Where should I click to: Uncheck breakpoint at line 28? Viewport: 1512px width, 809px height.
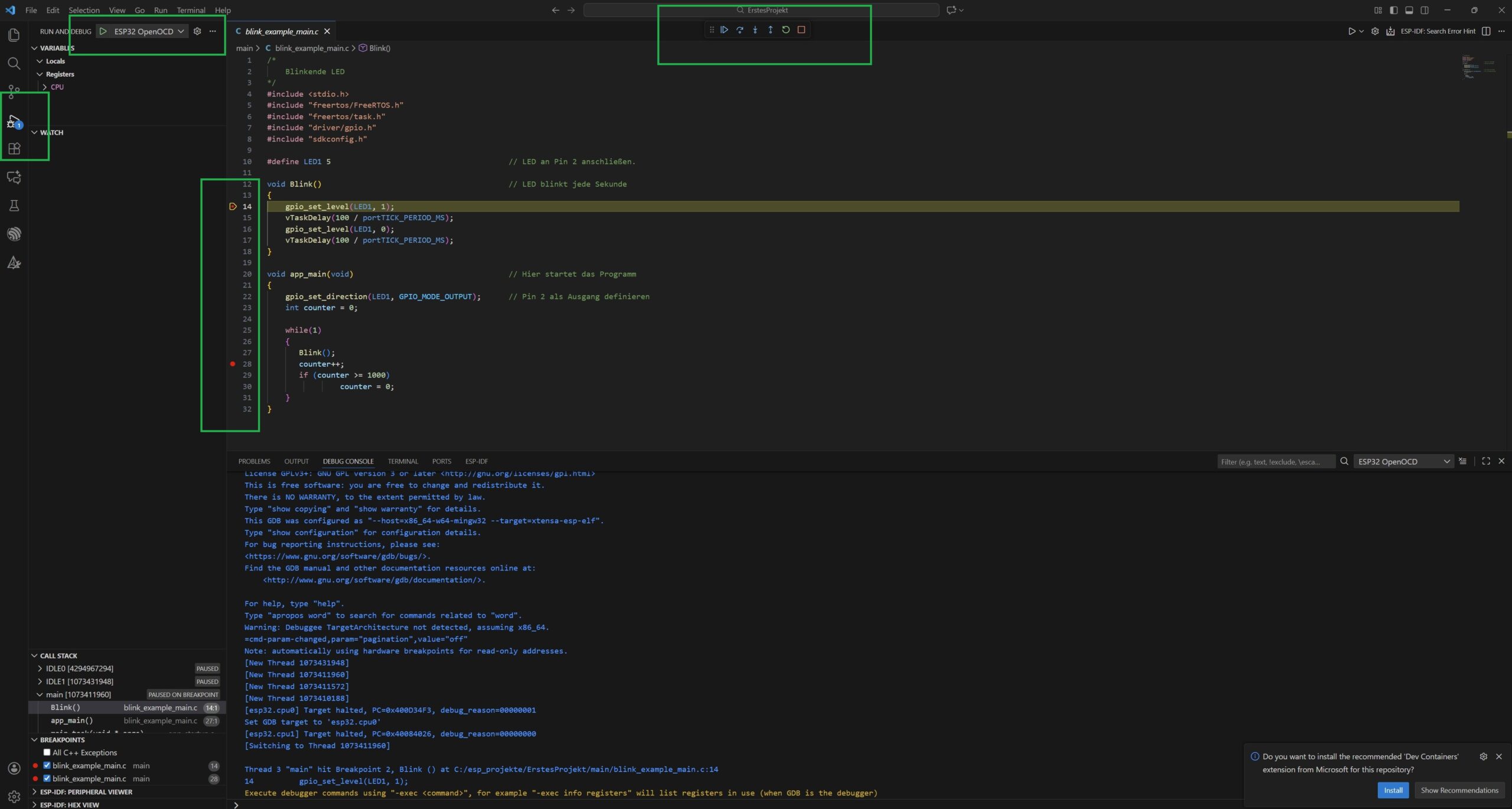[x=47, y=778]
